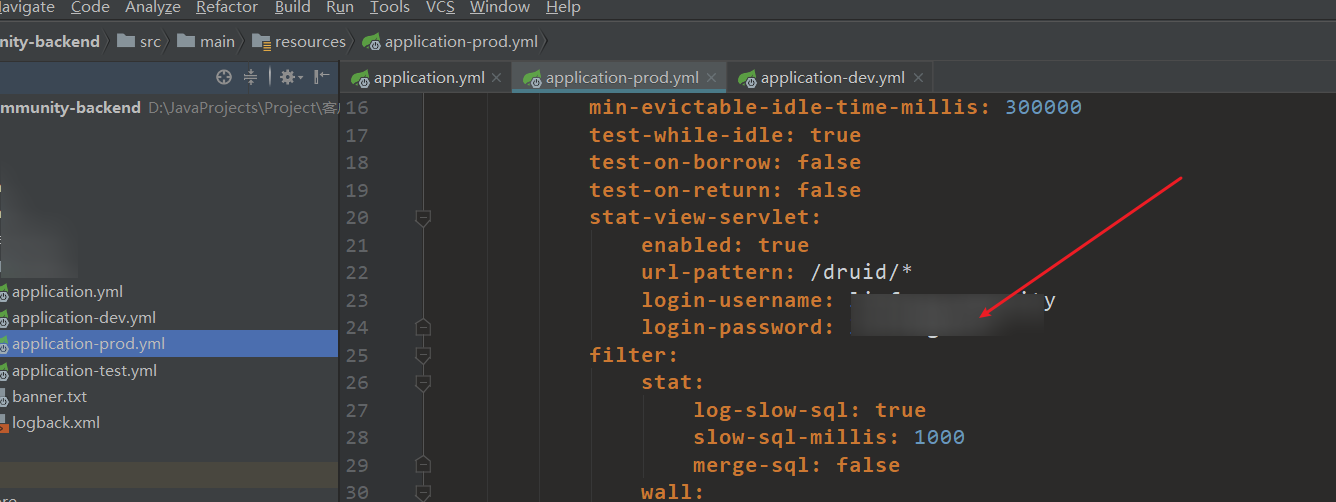Collapse the stat block on line 26
The height and width of the screenshot is (502, 1336).
[x=423, y=383]
